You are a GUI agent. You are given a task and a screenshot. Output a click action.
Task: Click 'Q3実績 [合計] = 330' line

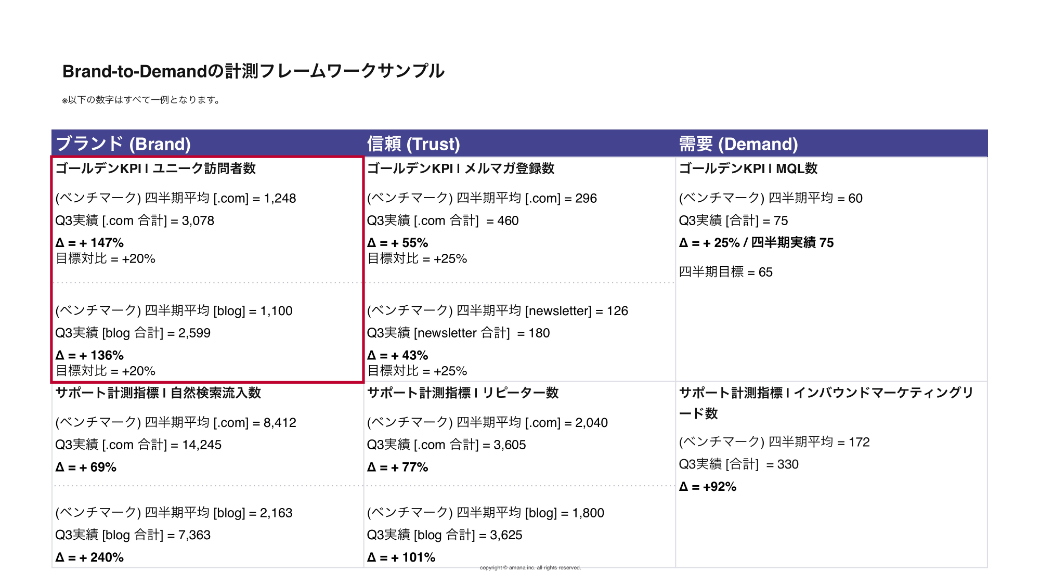coord(739,464)
